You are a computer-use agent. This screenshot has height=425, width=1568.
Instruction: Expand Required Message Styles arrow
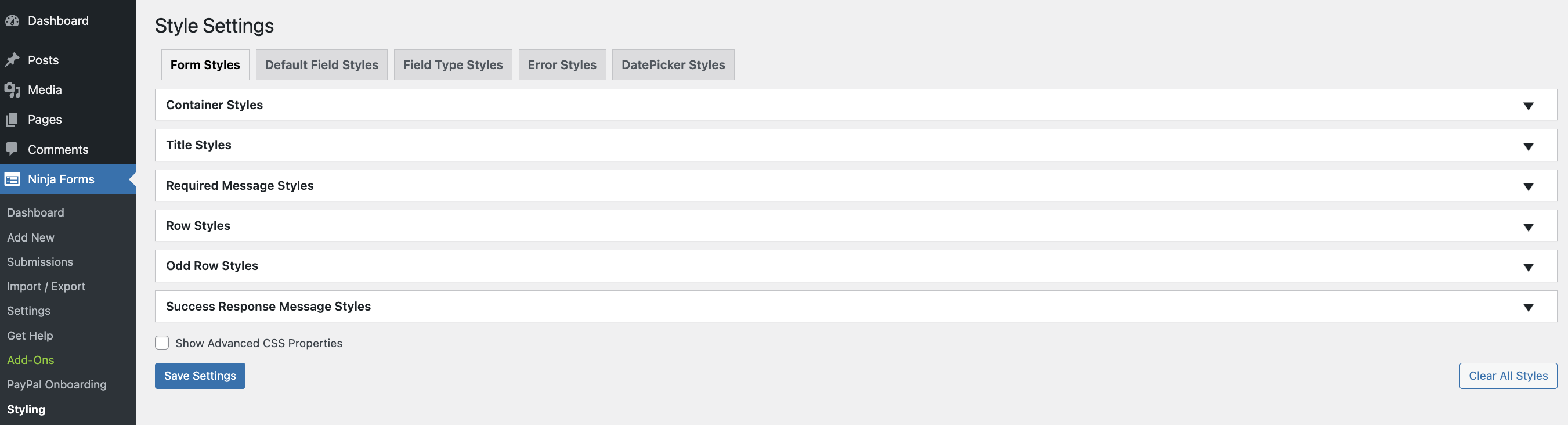[x=1528, y=186]
